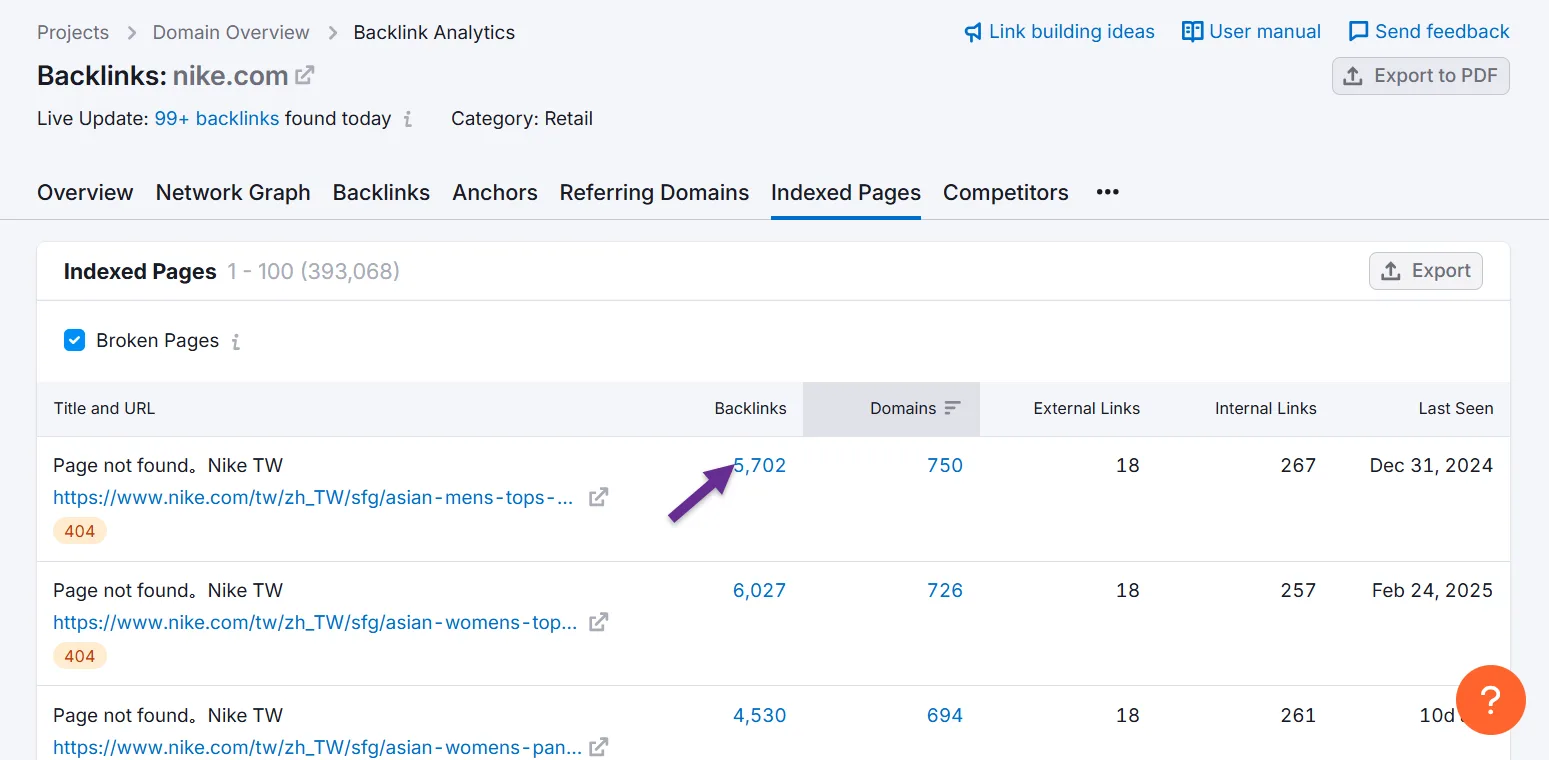Click internal links value 257
This screenshot has width=1549, height=760.
tap(1298, 590)
